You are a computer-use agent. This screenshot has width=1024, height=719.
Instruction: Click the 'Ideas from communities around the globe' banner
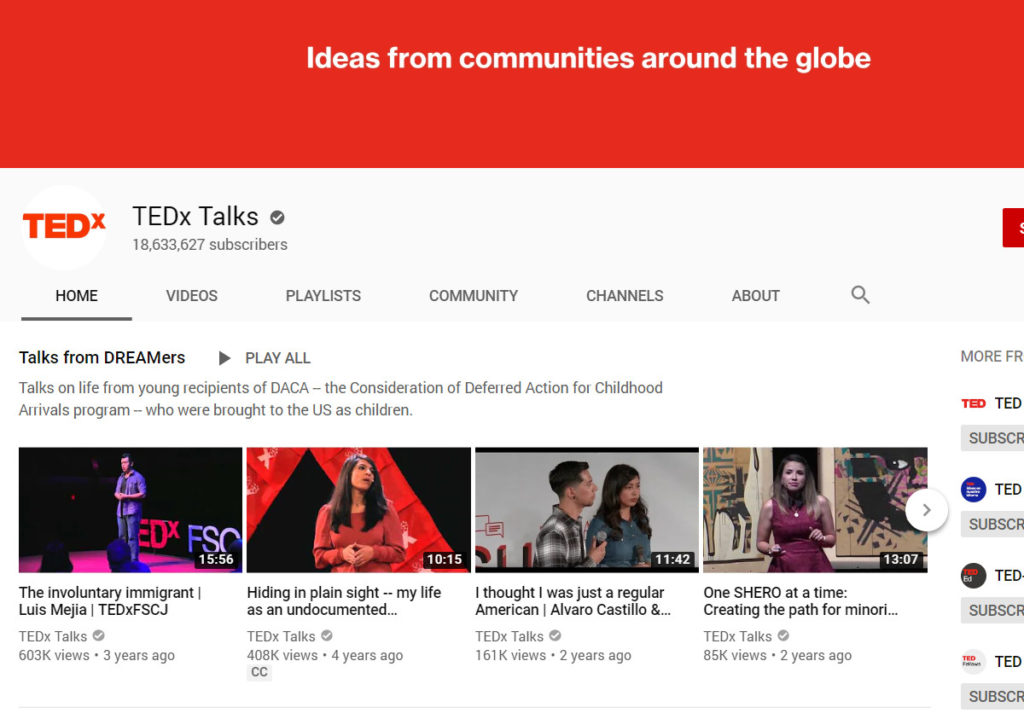pos(588,58)
